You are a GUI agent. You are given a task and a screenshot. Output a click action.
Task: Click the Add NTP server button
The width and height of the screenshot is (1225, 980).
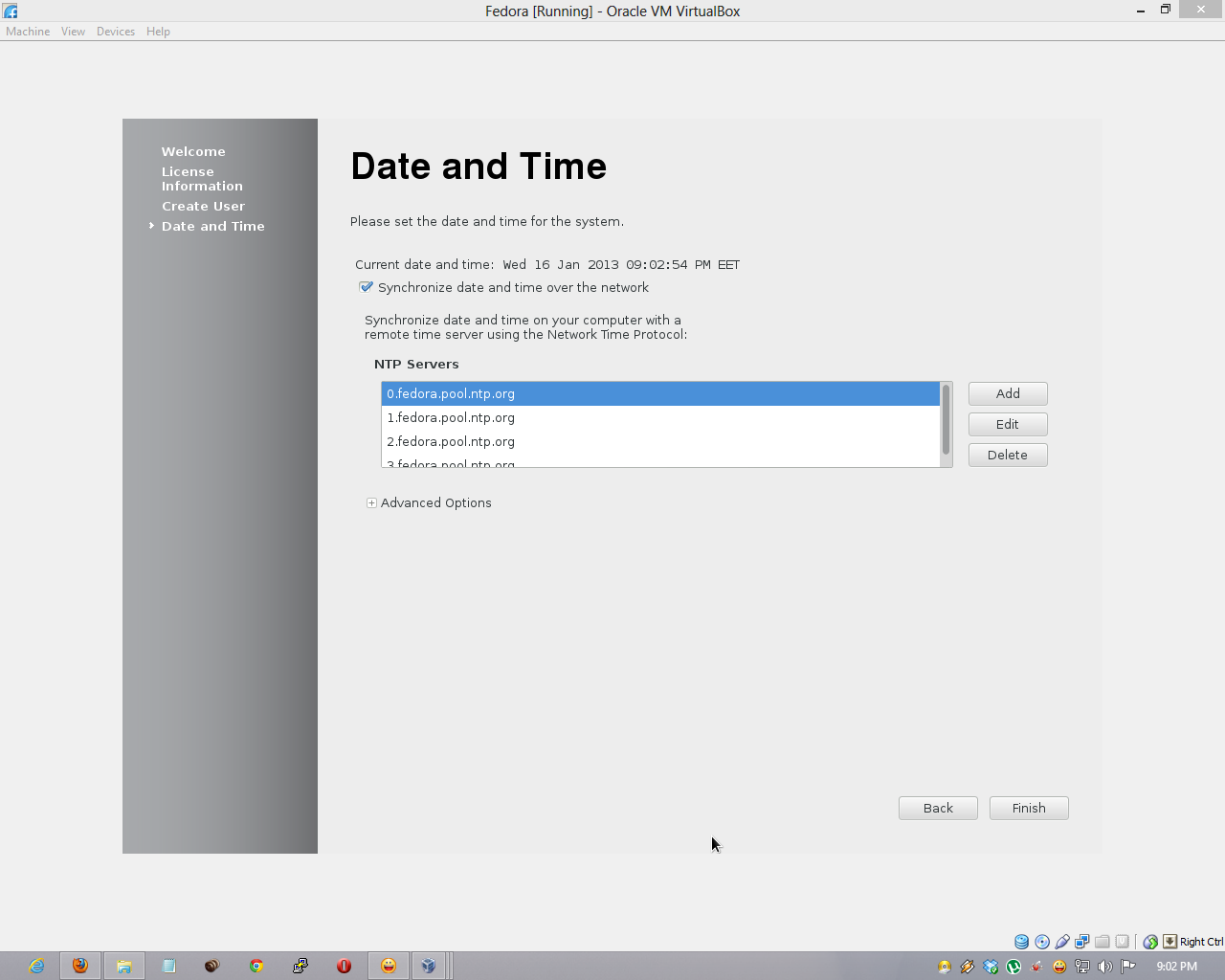tap(1008, 393)
